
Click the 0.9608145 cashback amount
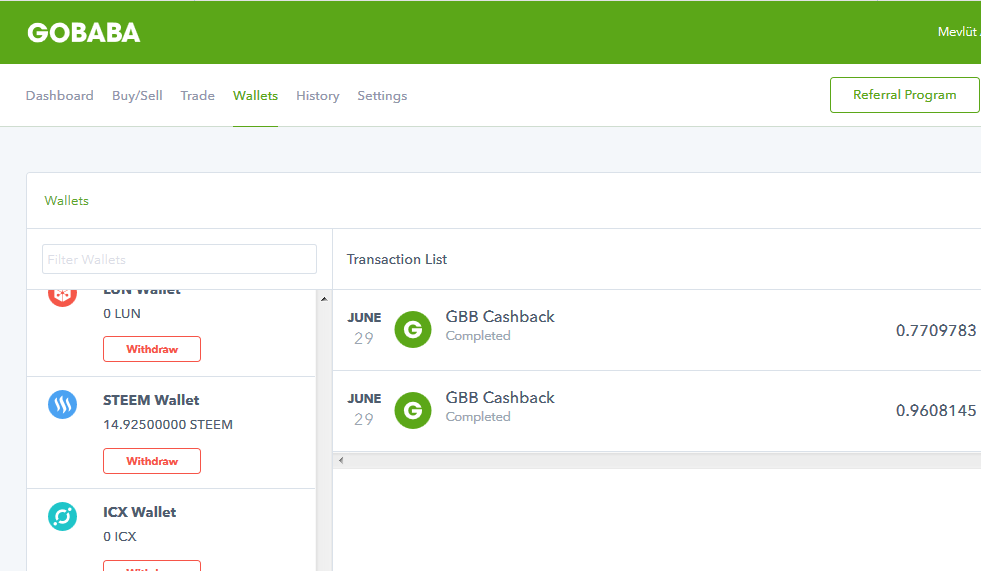pyautogui.click(x=936, y=410)
